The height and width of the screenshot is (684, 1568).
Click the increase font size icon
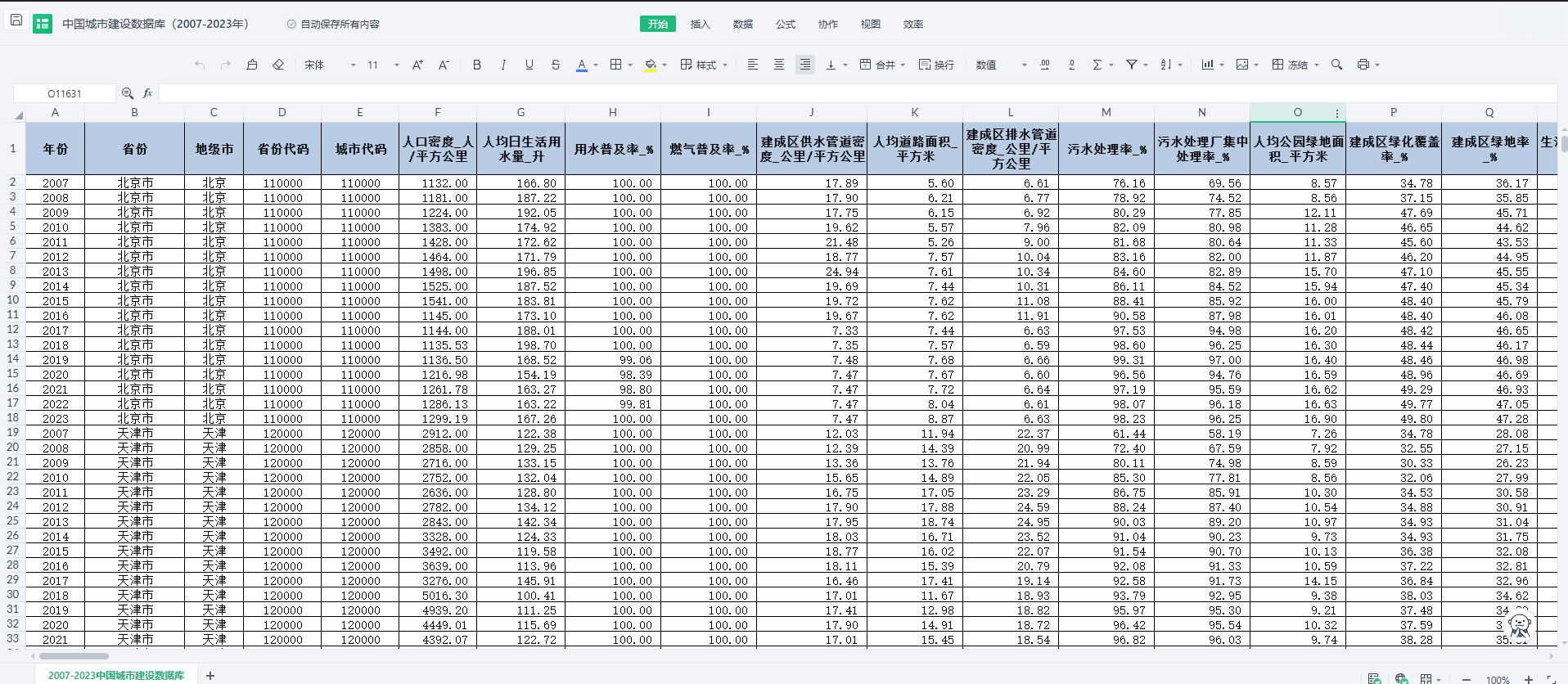click(x=417, y=65)
